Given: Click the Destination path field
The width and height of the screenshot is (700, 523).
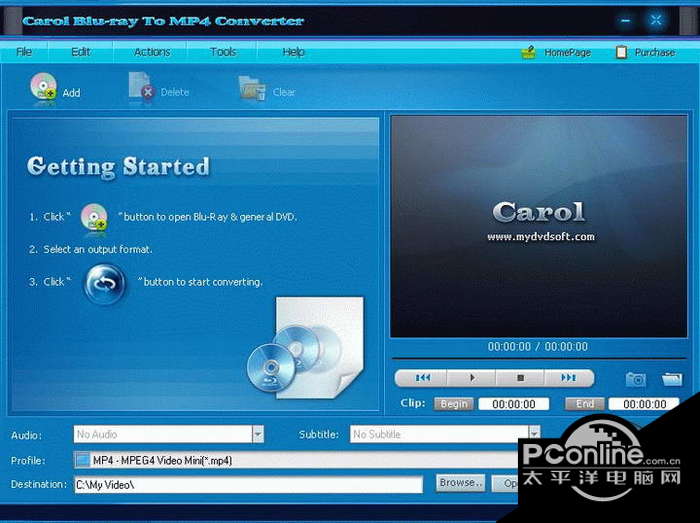Looking at the screenshot, I should [x=248, y=485].
